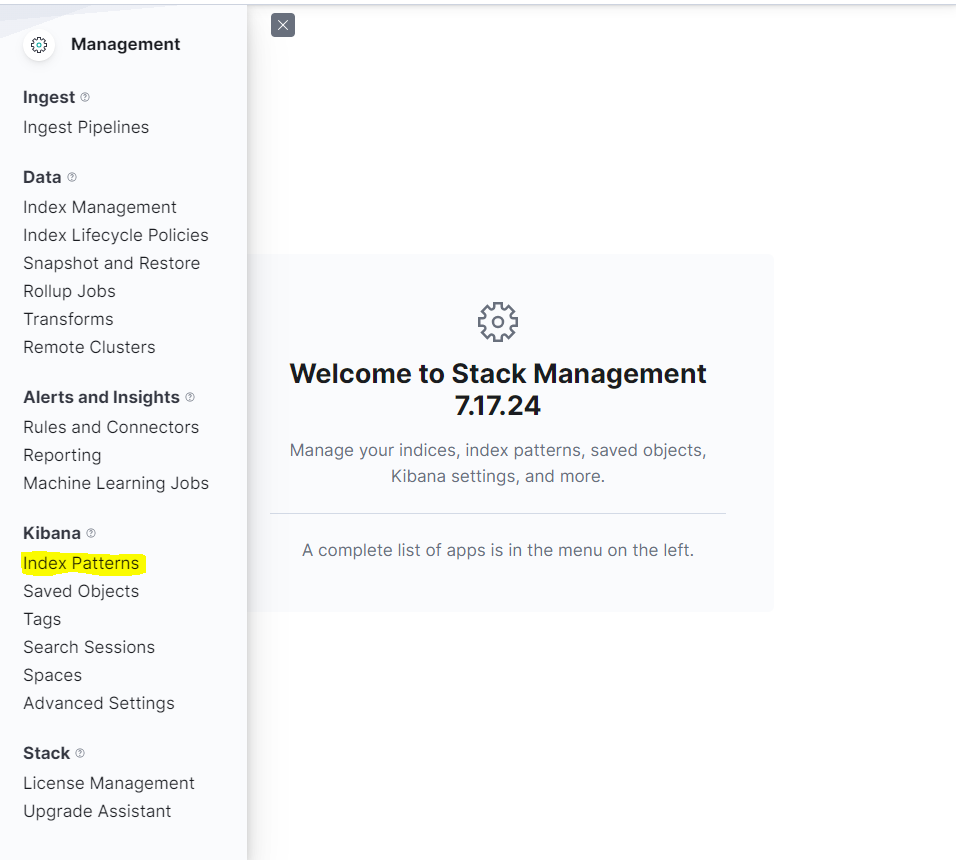
Task: Click 'A complete list of apps' text
Action: click(x=498, y=550)
